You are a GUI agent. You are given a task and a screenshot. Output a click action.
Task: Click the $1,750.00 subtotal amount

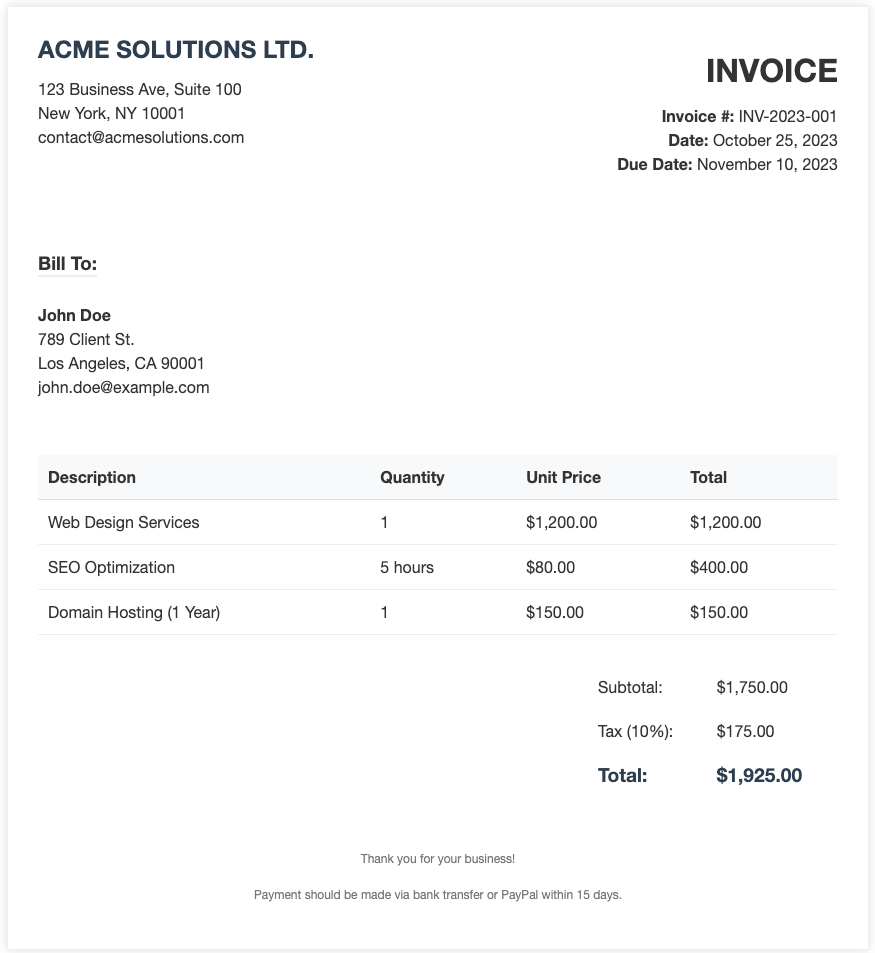click(x=752, y=688)
